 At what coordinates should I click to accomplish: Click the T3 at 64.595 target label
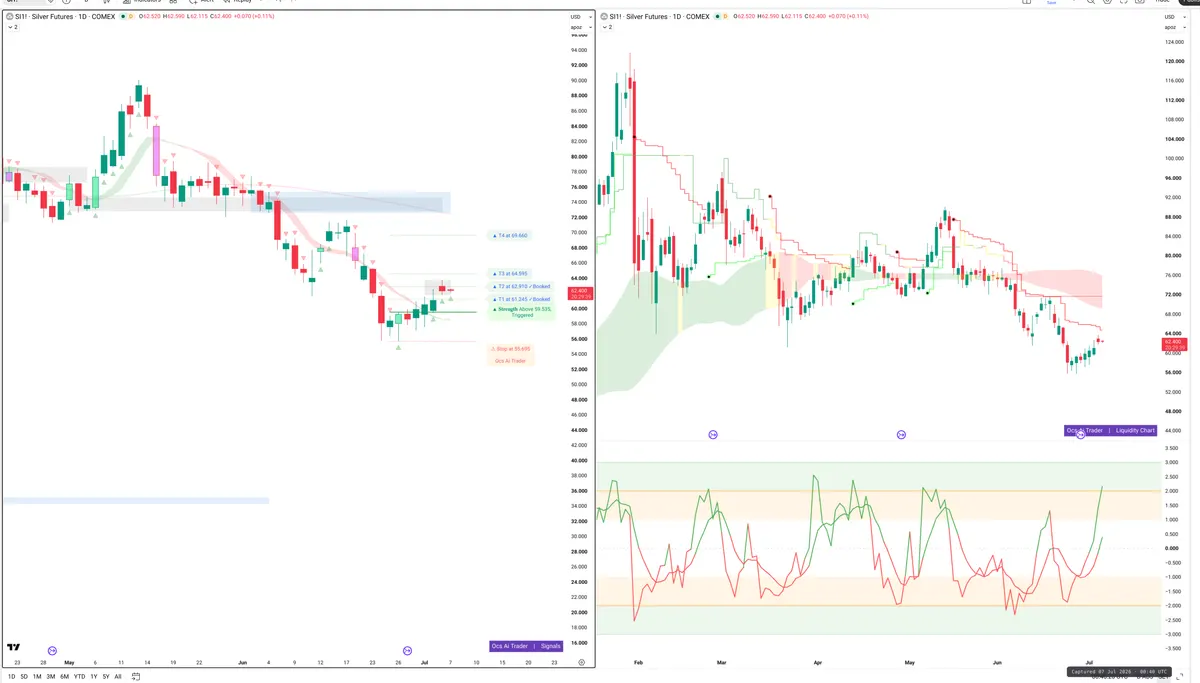pyautogui.click(x=511, y=273)
